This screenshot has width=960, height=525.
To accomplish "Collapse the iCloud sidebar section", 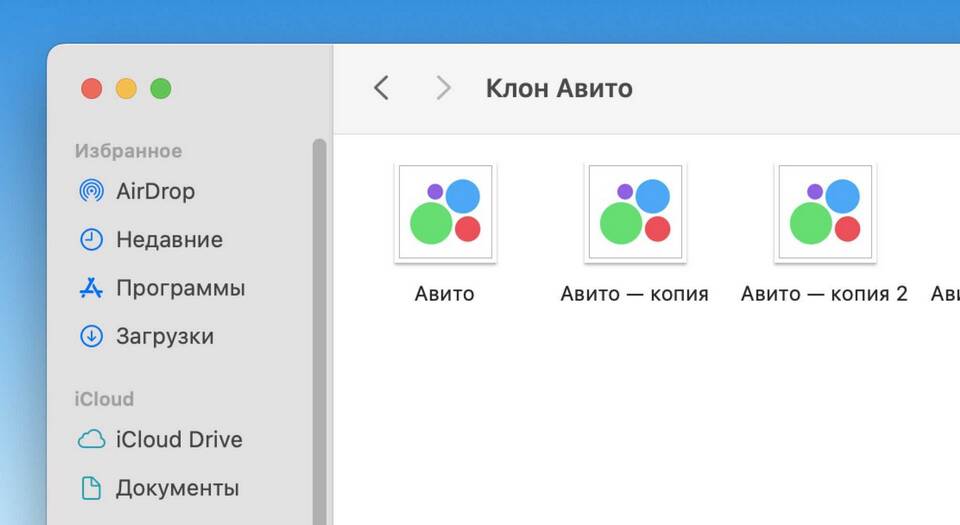I will [104, 399].
